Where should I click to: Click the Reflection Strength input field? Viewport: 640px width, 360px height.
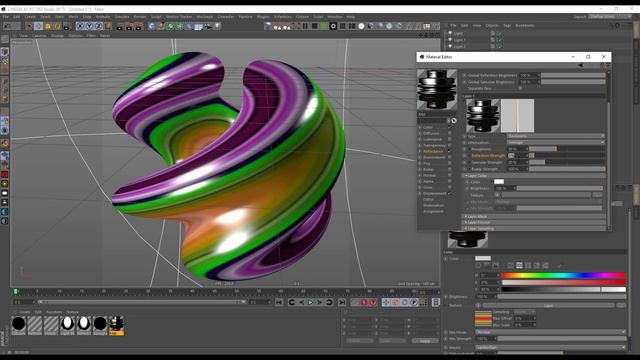point(517,156)
